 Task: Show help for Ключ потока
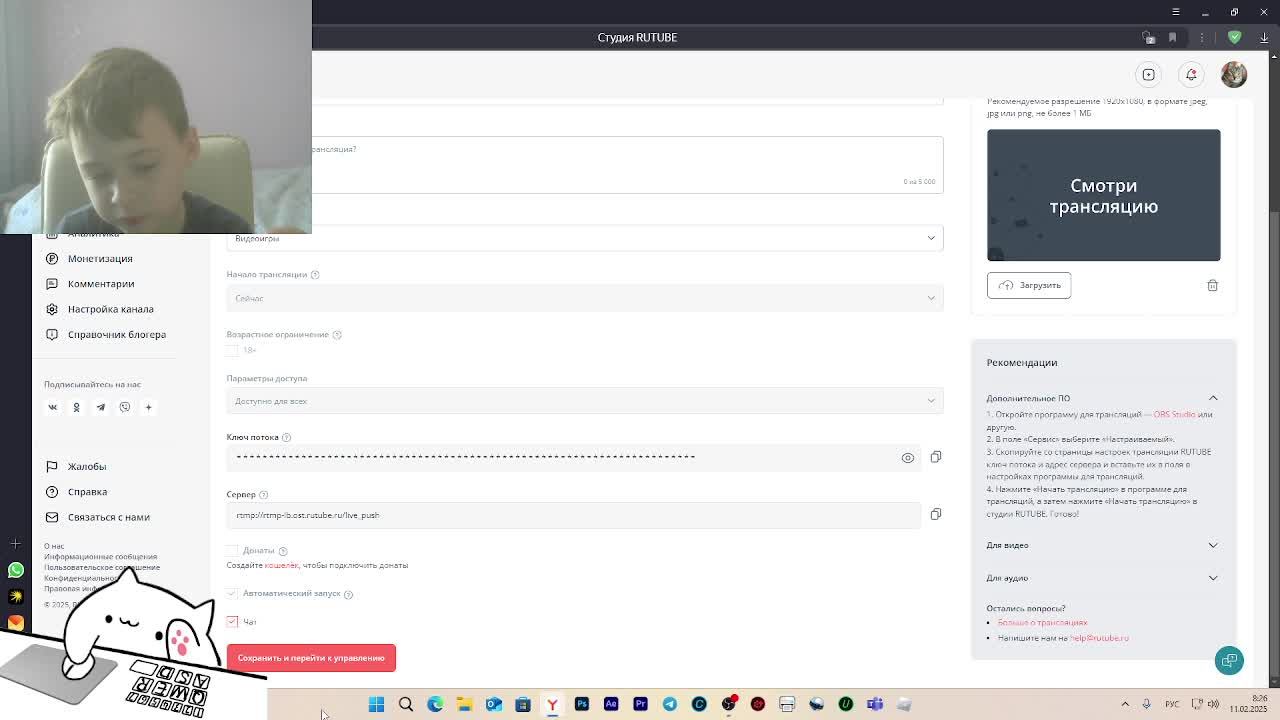coord(286,437)
